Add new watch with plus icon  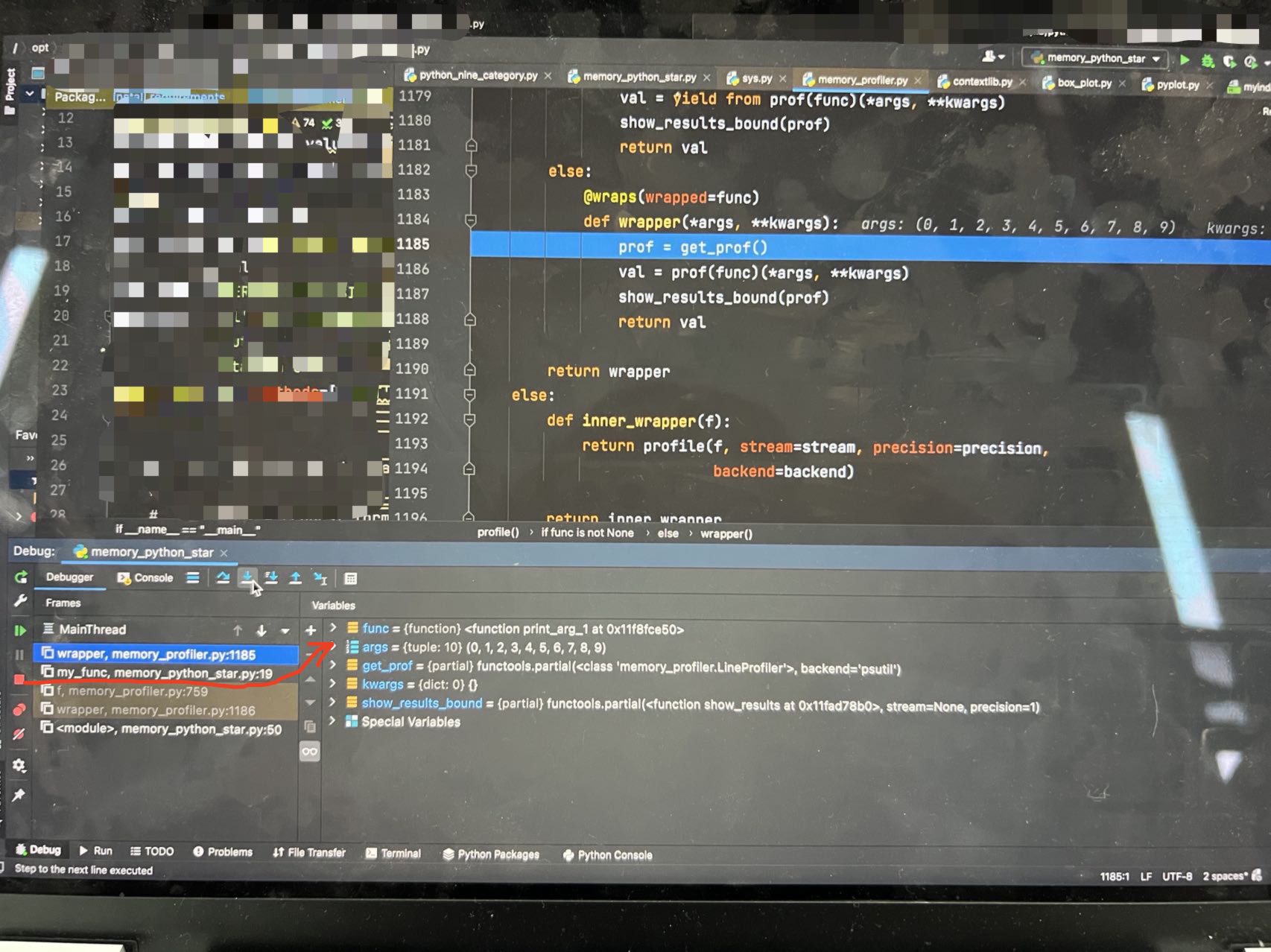(311, 630)
